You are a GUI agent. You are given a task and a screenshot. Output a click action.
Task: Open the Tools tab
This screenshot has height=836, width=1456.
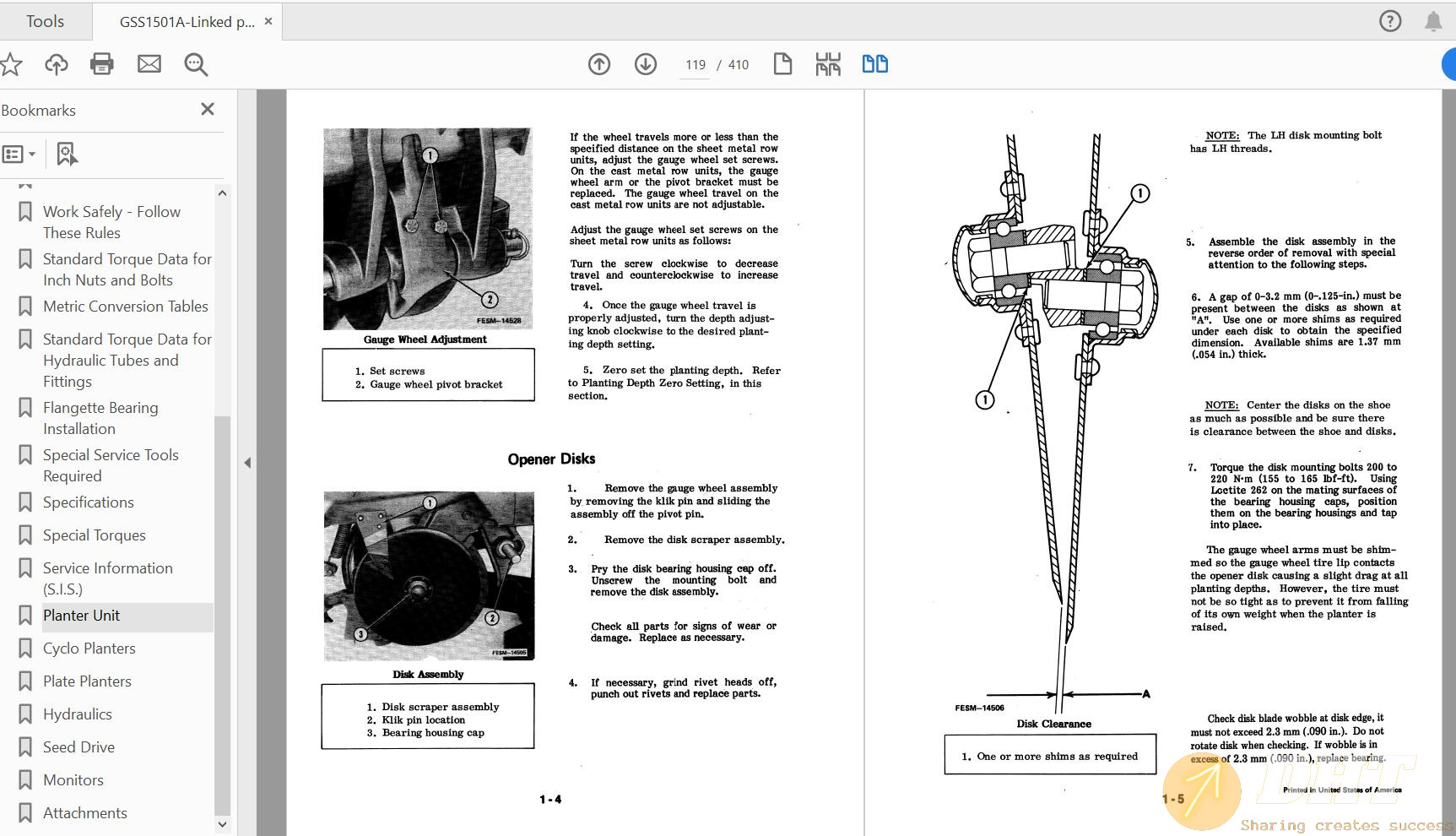click(x=46, y=21)
